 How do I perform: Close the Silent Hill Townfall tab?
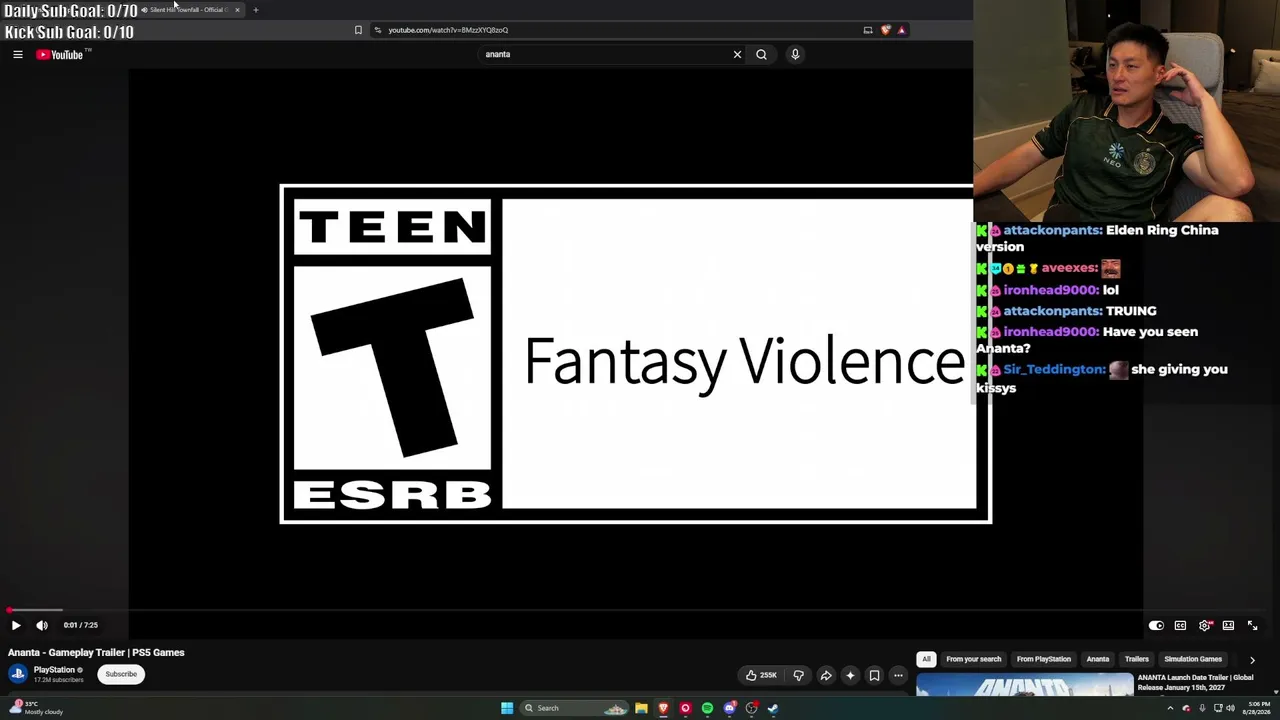point(237,10)
